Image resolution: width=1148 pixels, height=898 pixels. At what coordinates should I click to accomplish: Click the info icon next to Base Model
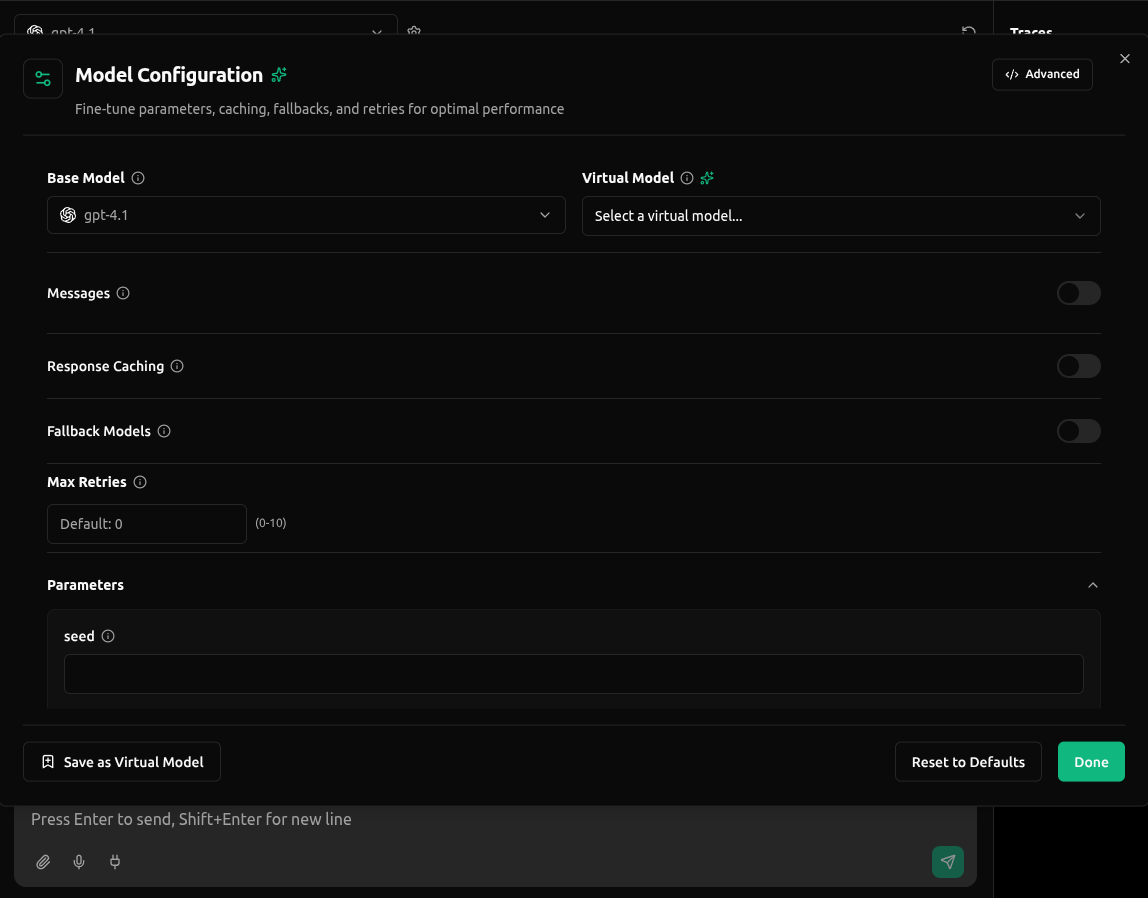pos(138,178)
